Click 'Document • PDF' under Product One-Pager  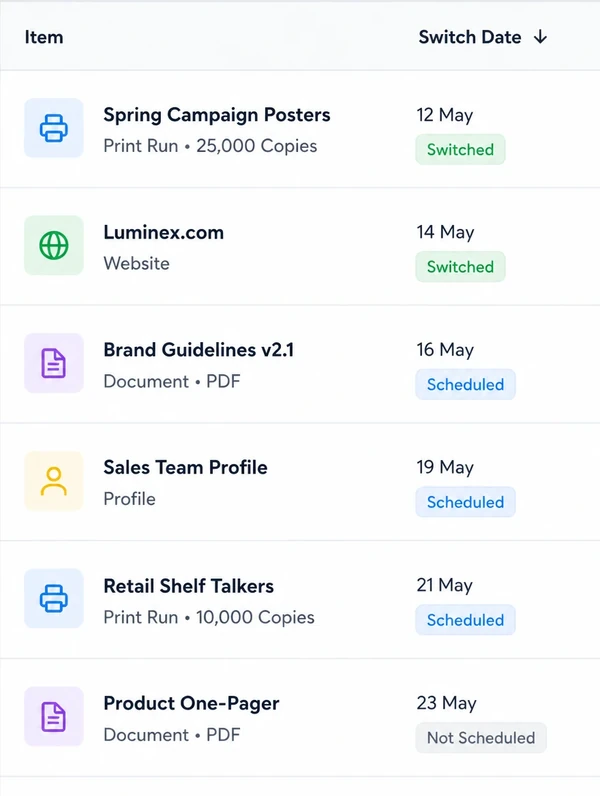172,735
